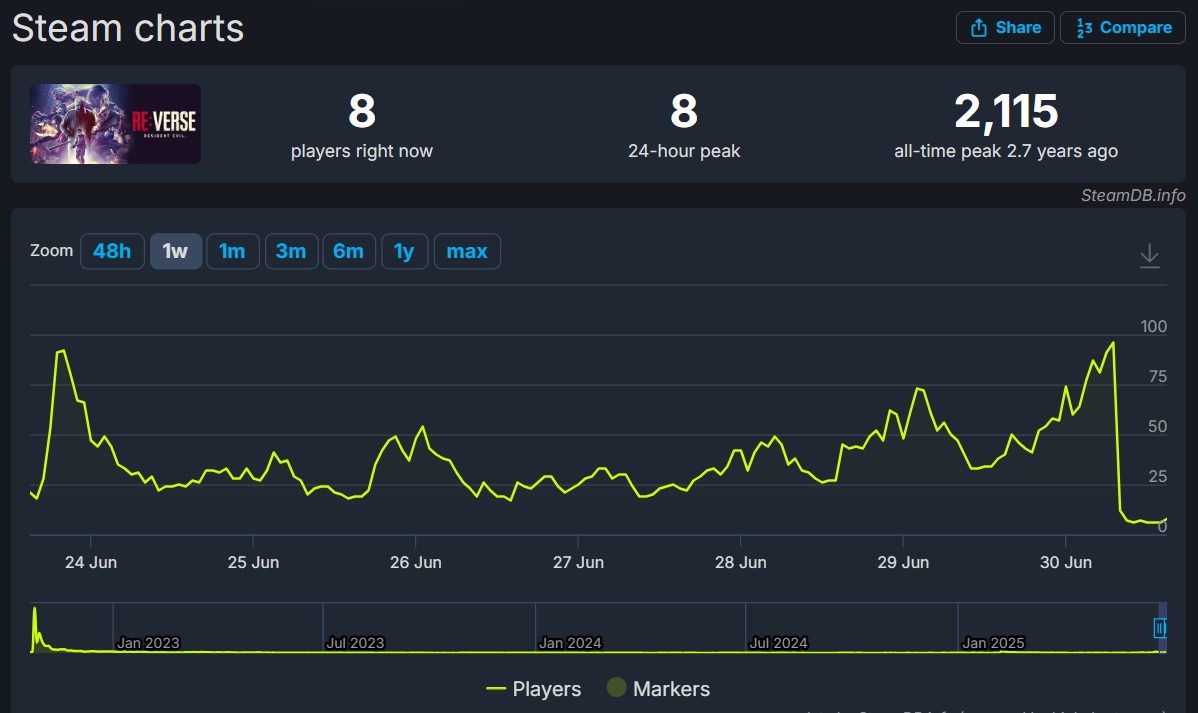Switch chart zoom to 1y
This screenshot has width=1198, height=713.
coord(404,251)
